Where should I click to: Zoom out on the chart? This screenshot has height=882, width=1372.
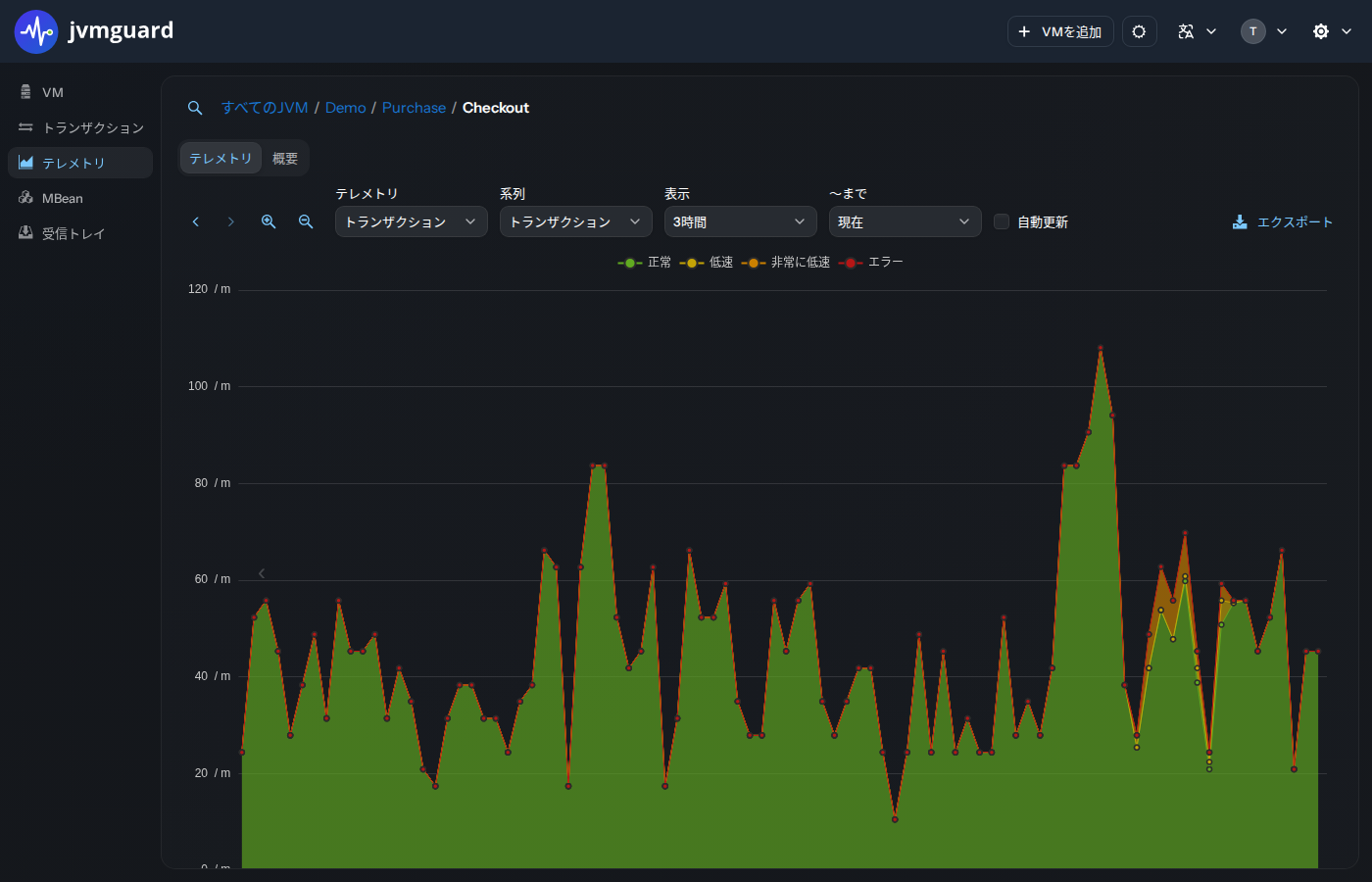pos(306,222)
